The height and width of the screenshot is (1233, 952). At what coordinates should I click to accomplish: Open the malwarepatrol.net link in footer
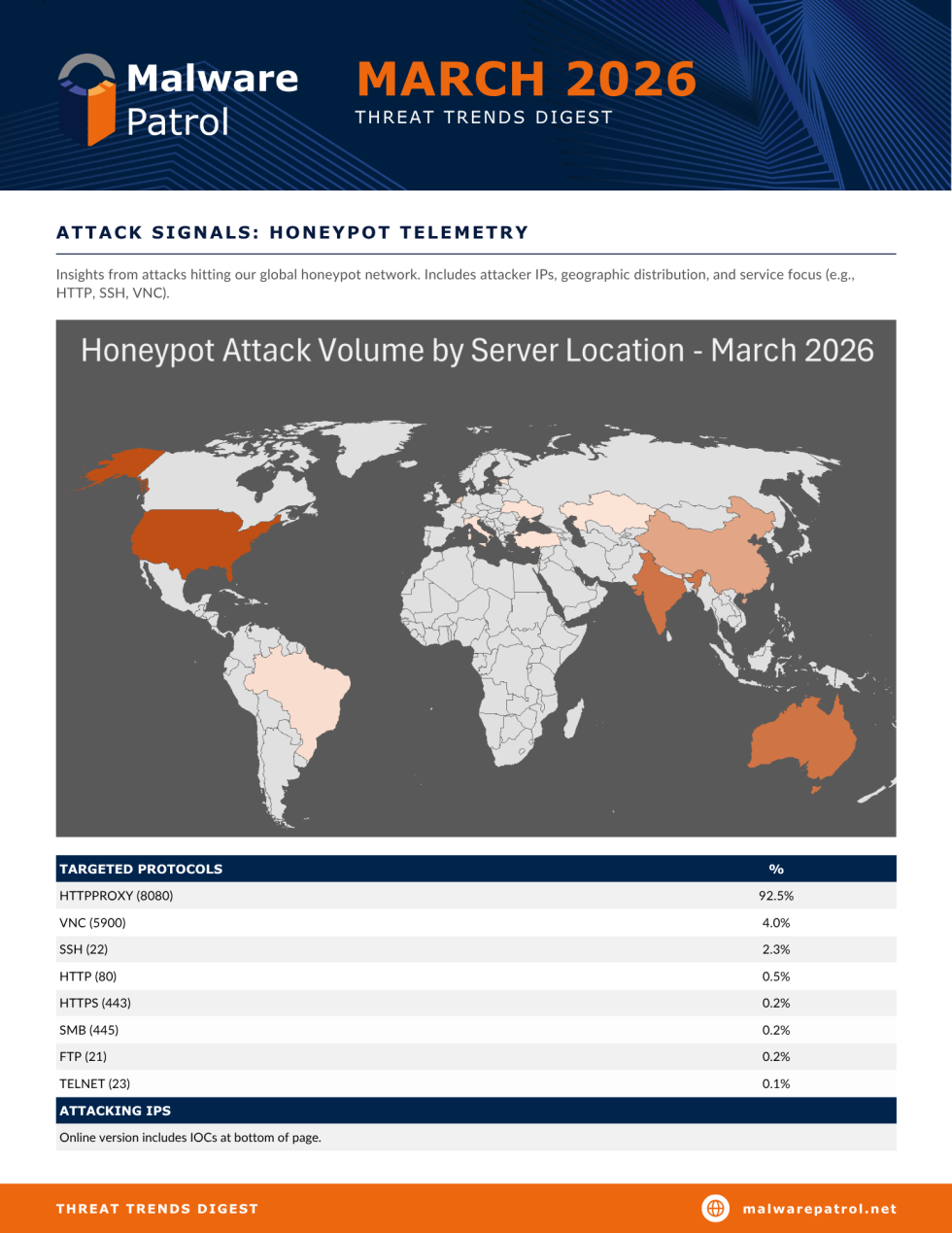click(820, 1209)
